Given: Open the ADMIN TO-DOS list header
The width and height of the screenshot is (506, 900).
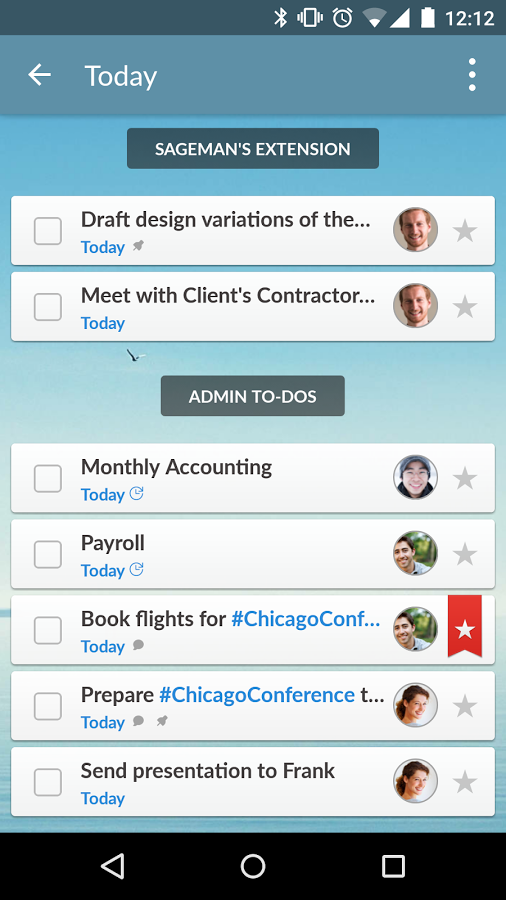Looking at the screenshot, I should (x=253, y=396).
